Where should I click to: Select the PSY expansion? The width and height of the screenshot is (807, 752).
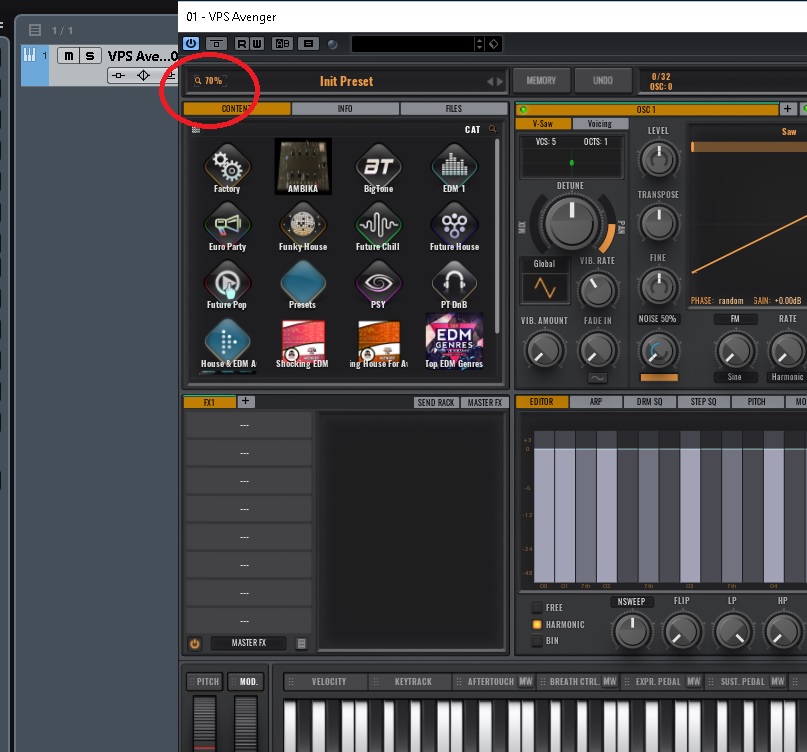tap(378, 284)
